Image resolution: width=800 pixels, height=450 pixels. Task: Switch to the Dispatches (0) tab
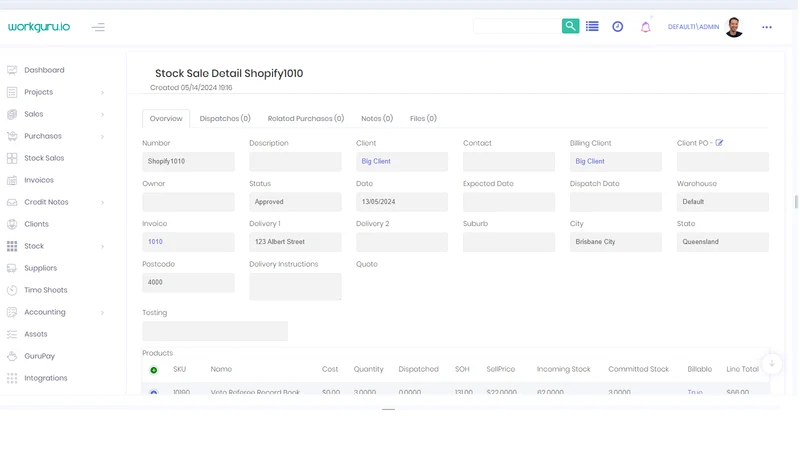tap(225, 118)
